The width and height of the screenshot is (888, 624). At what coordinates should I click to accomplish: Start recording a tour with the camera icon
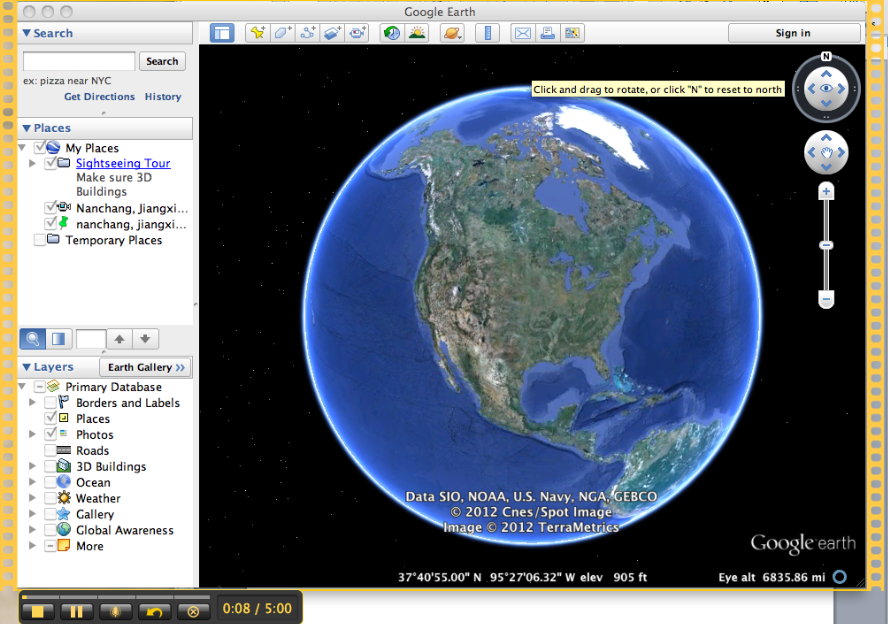click(357, 33)
